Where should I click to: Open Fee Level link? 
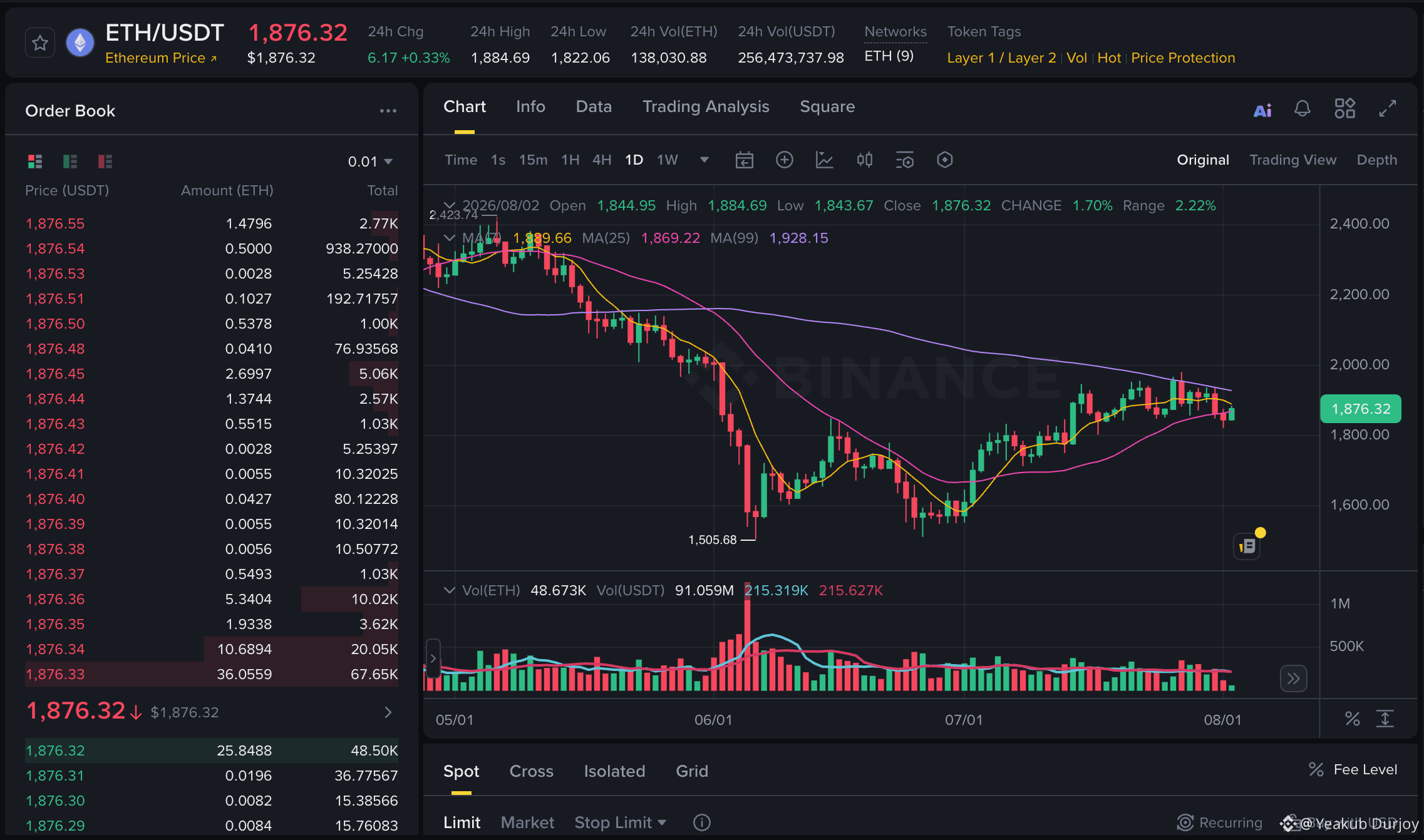[x=1353, y=770]
